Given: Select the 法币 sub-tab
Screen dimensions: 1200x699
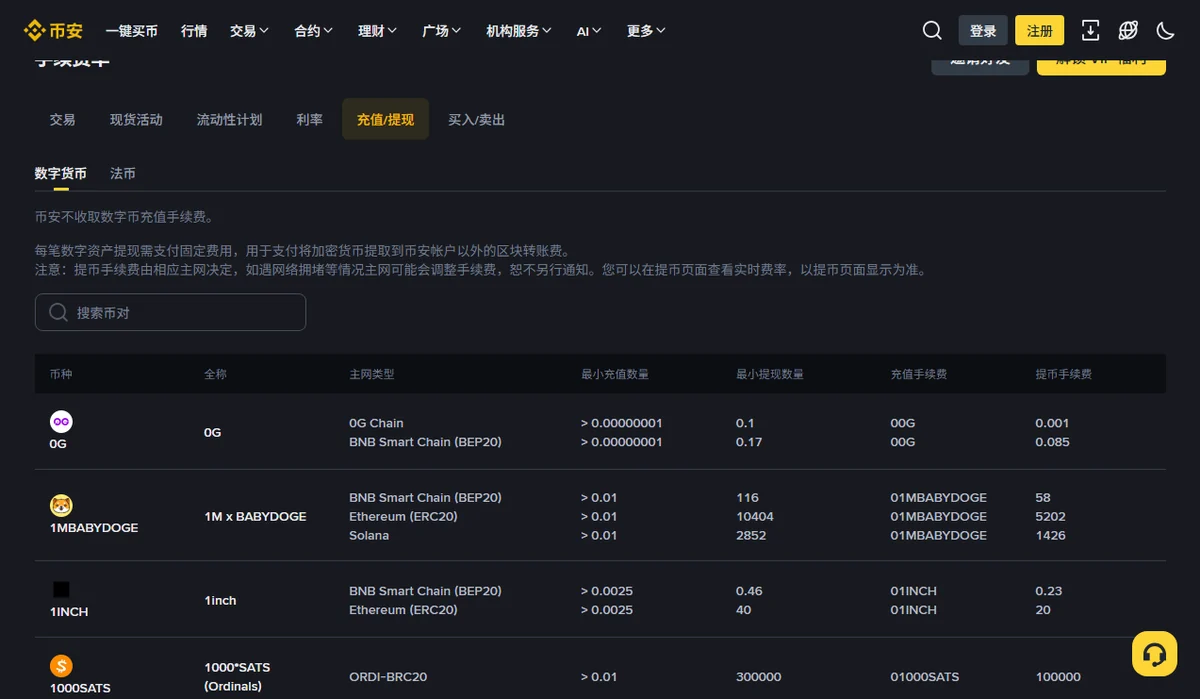Looking at the screenshot, I should (x=123, y=173).
